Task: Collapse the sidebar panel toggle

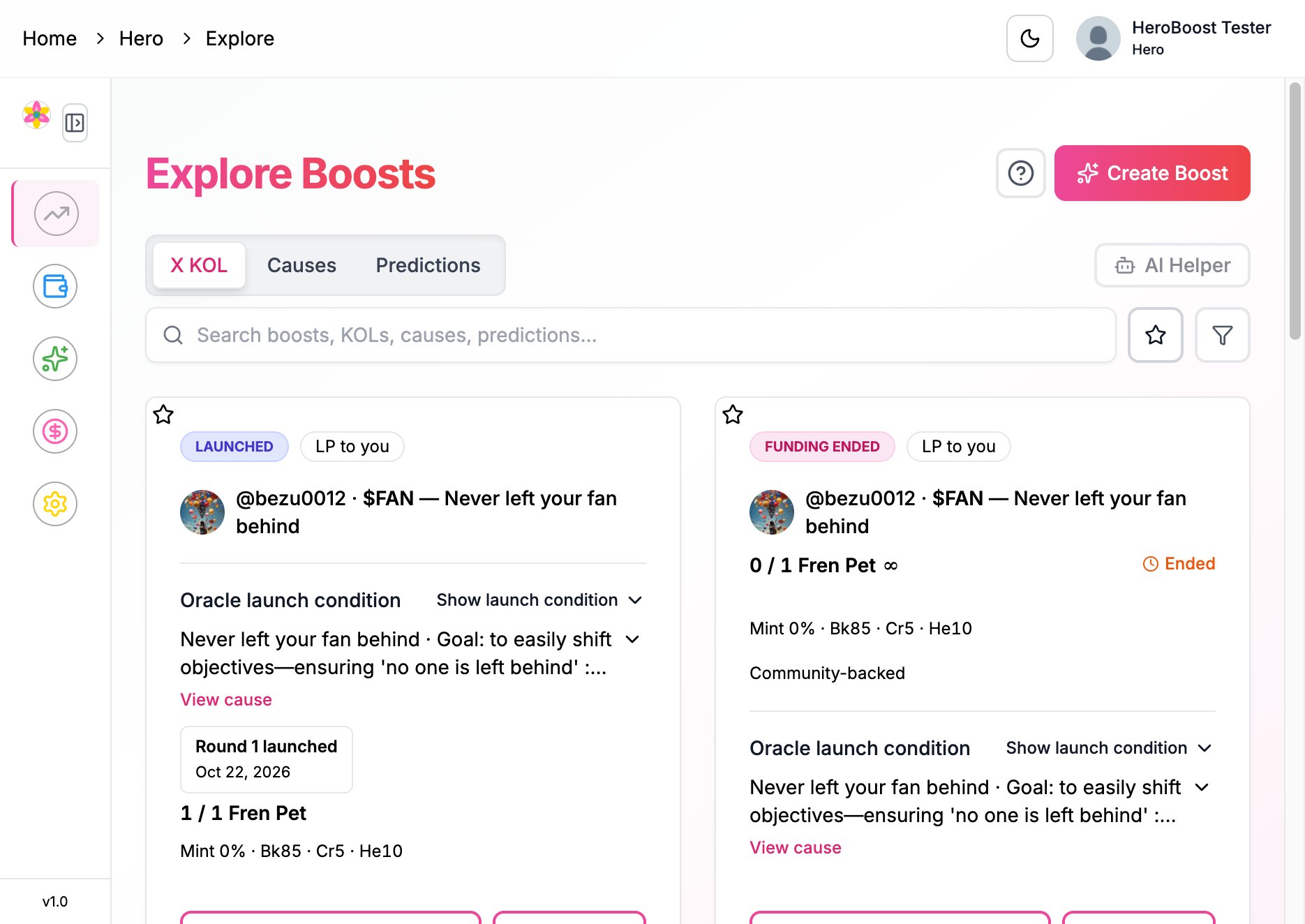Action: pyautogui.click(x=75, y=123)
